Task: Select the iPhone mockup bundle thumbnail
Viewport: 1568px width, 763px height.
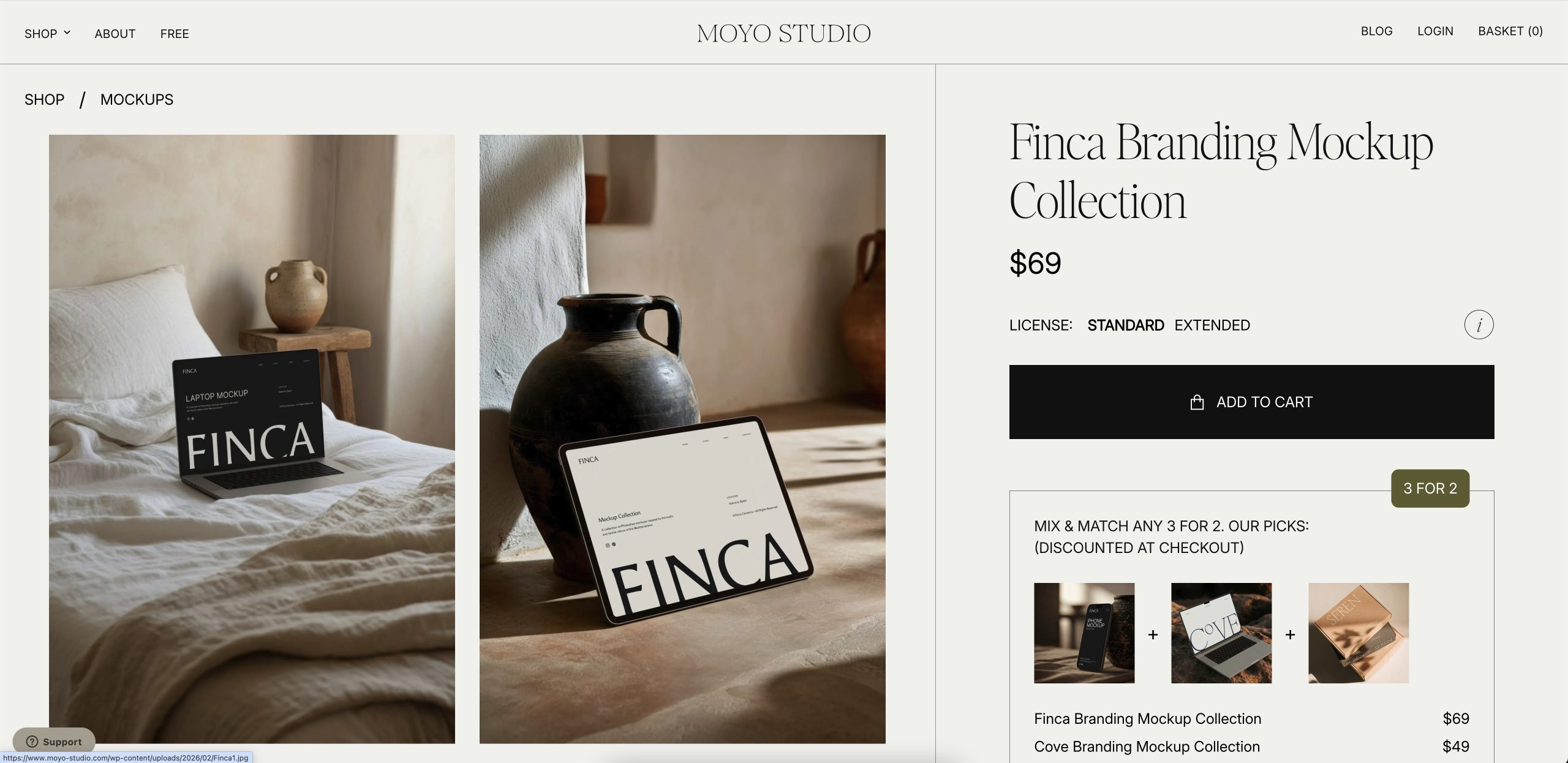Action: (x=1084, y=633)
